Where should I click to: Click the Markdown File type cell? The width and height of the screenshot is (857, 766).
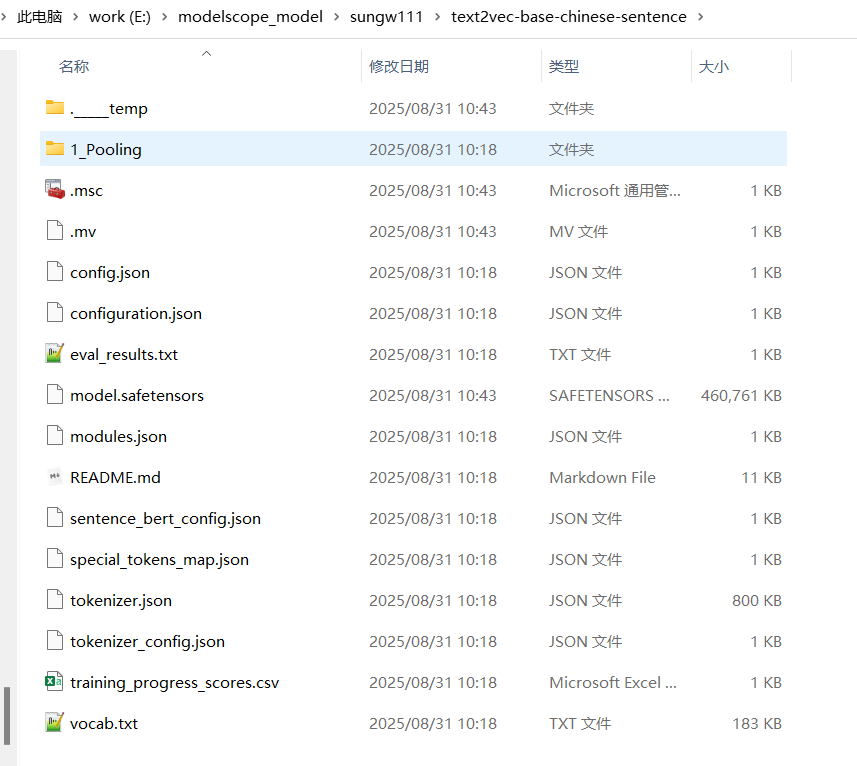point(602,478)
